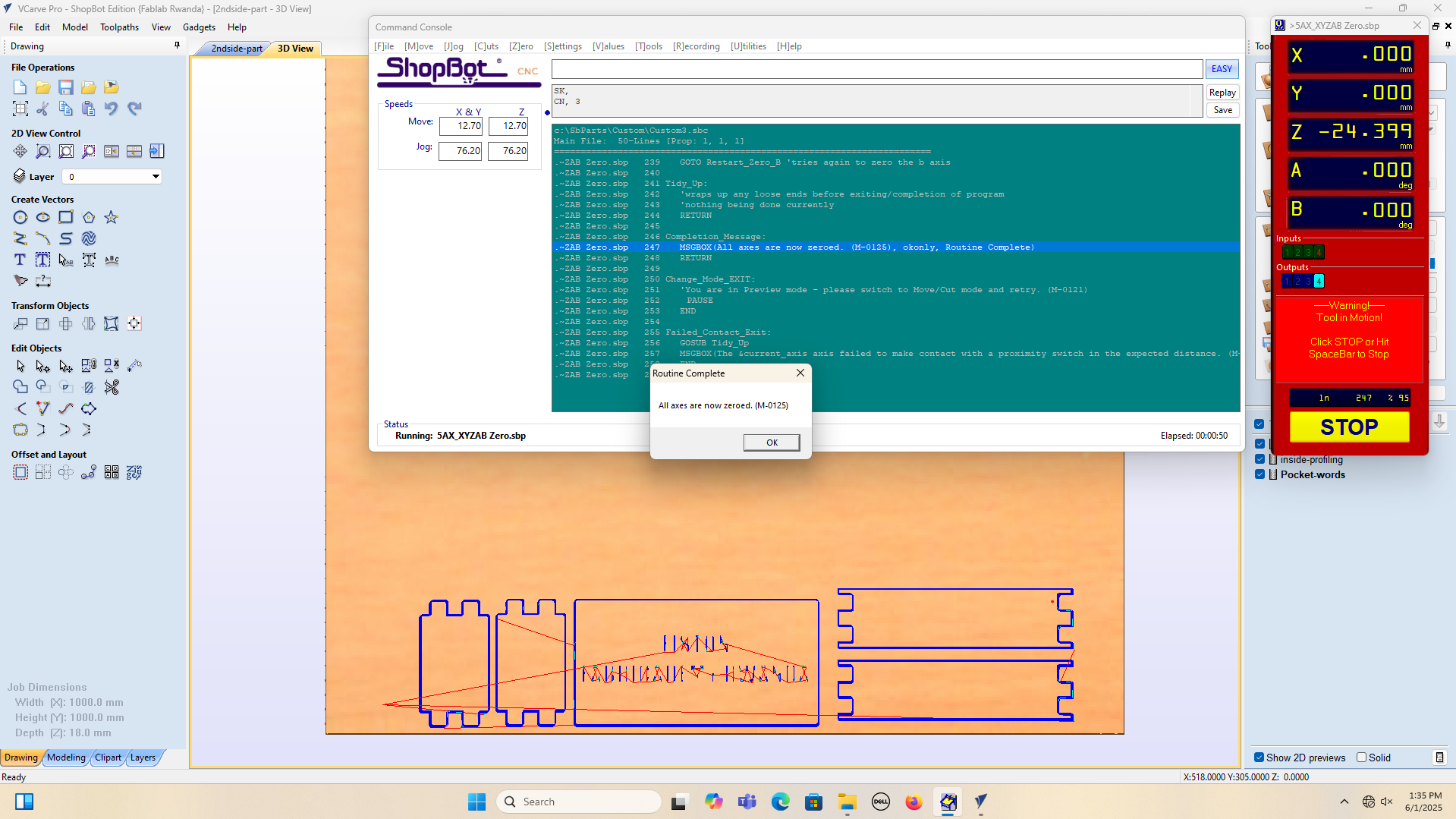Open the Toolpaths menu
This screenshot has width=1456, height=819.
coord(120,27)
